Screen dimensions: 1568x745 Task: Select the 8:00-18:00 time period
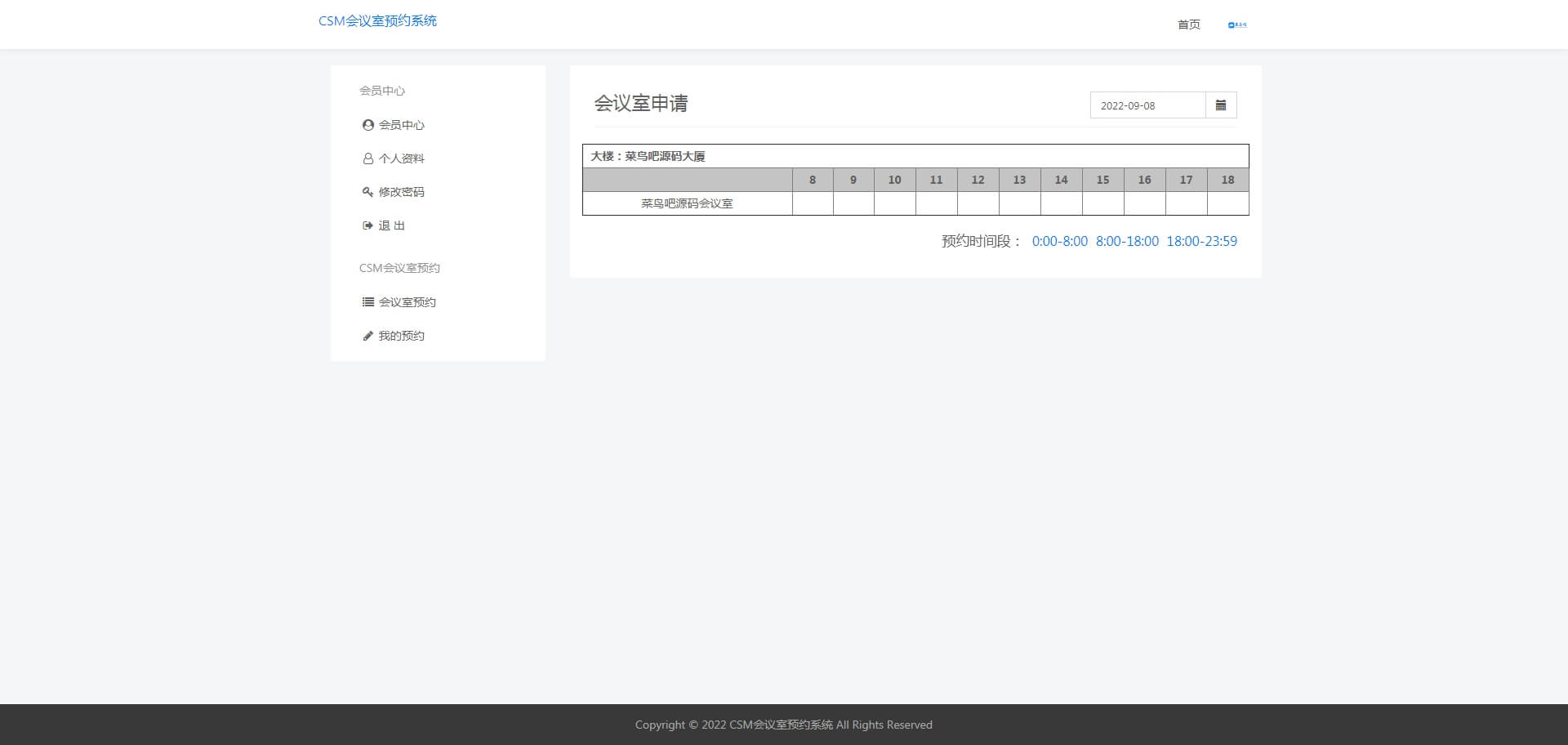point(1127,241)
